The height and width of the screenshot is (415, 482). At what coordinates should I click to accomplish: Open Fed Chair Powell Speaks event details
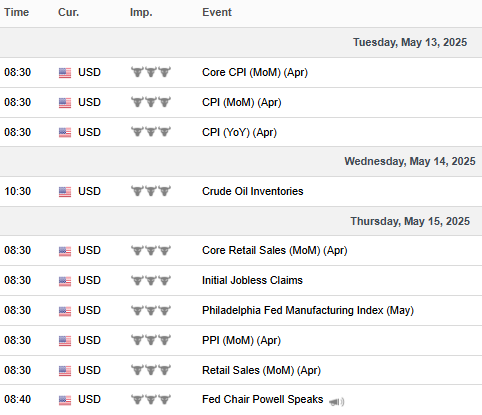pos(262,399)
